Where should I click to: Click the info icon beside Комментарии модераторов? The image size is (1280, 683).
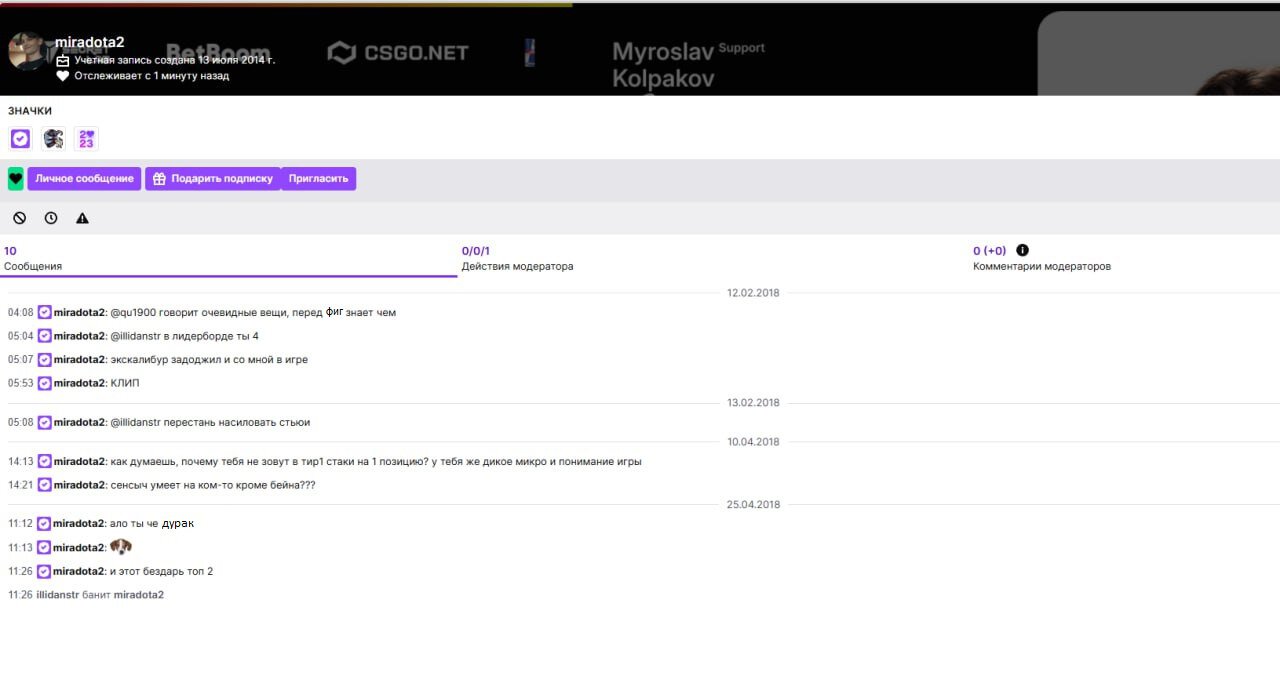point(1022,250)
